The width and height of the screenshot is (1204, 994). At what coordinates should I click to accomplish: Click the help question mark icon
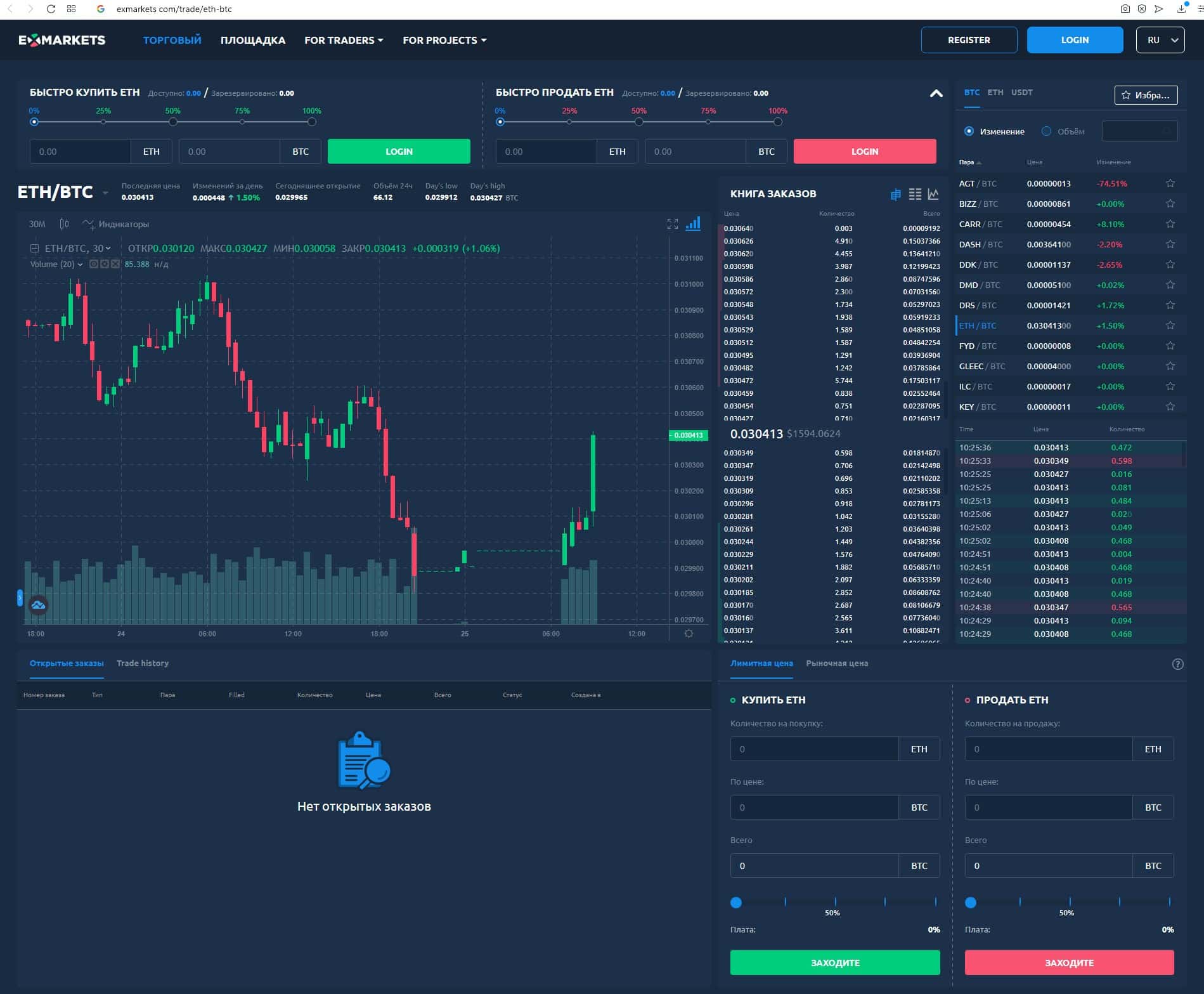(x=1177, y=664)
